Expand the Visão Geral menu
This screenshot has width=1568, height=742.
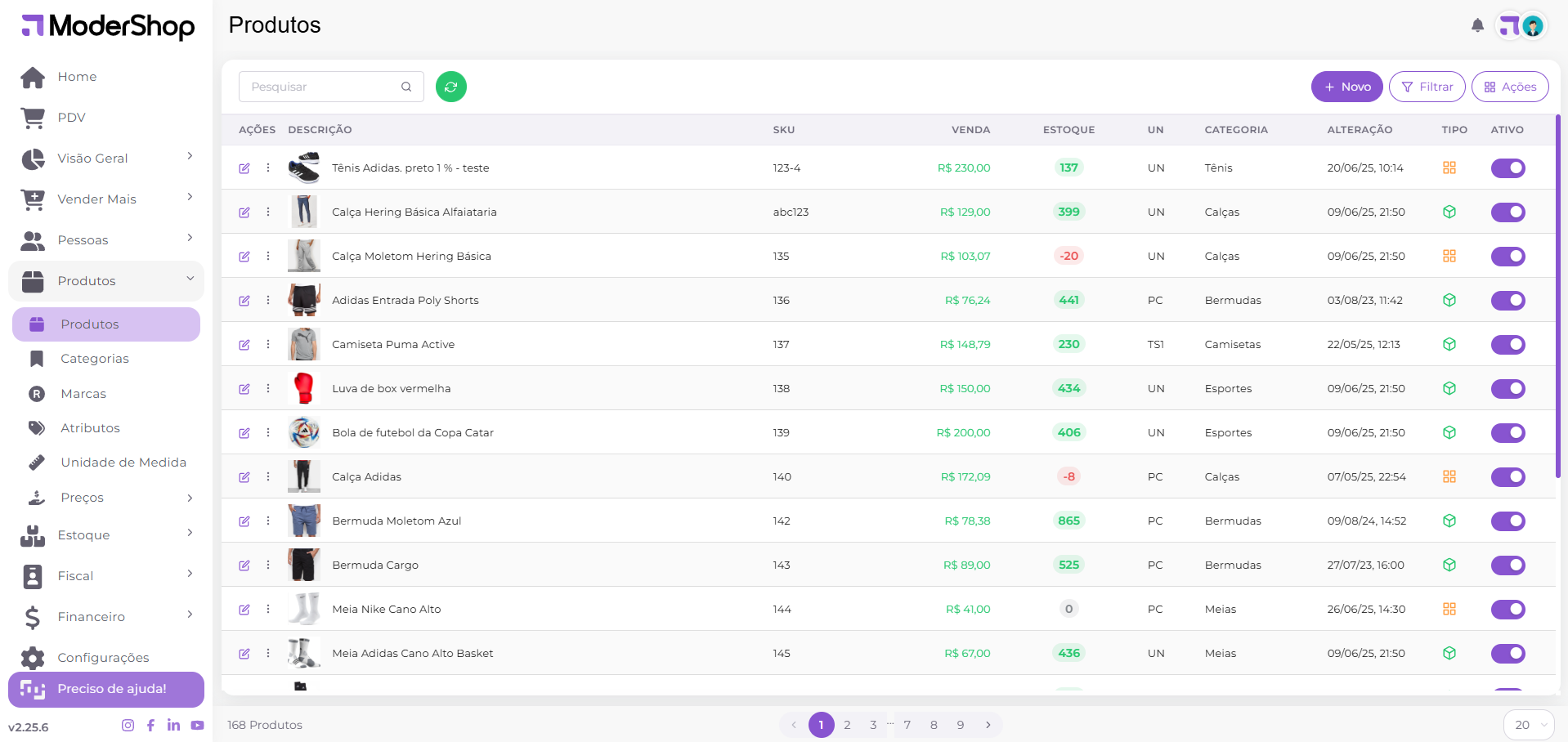coord(106,158)
